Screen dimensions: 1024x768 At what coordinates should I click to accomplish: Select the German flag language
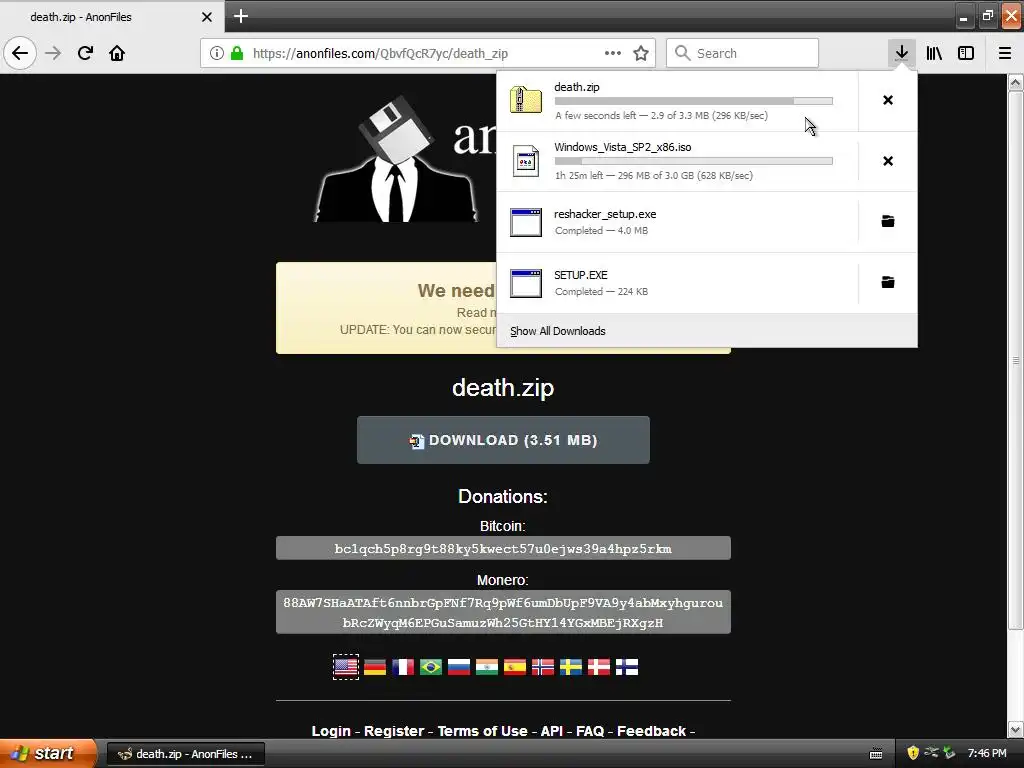click(375, 667)
